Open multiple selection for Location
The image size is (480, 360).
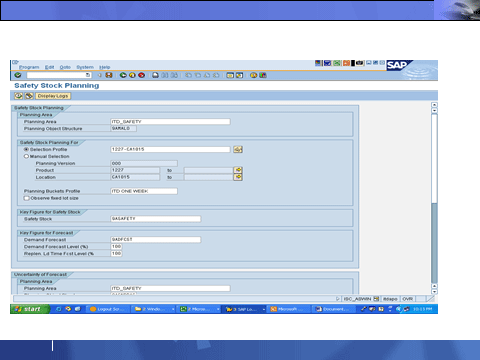pyautogui.click(x=238, y=177)
